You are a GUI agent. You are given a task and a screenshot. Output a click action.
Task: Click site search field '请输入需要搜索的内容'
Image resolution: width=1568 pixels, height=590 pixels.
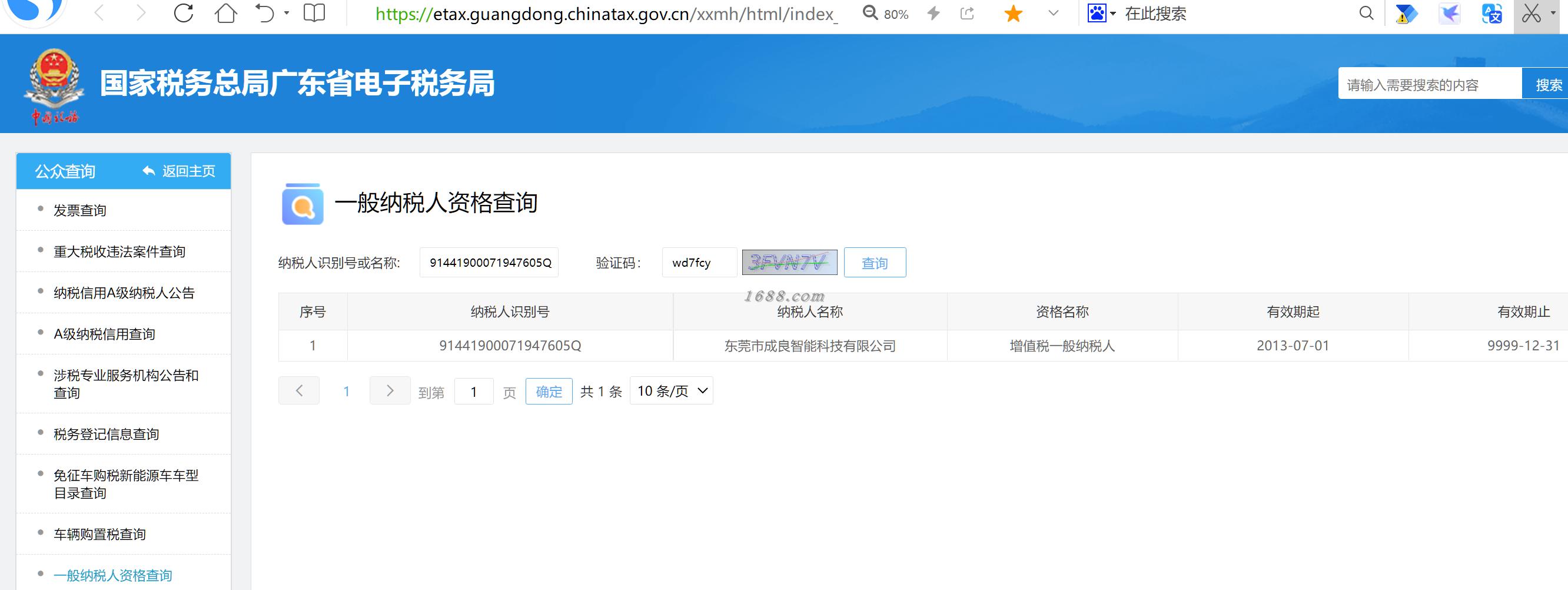pyautogui.click(x=1429, y=84)
